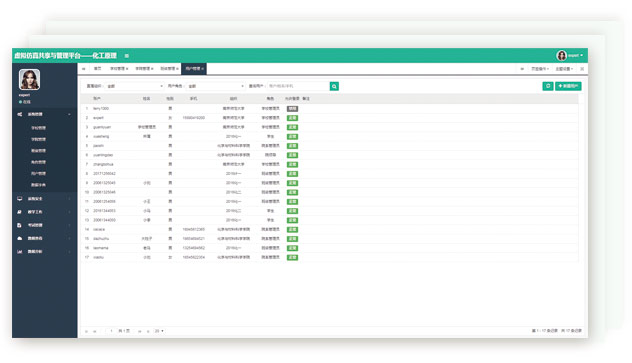Open 用户管理 in the sidebar submenu
The height and width of the screenshot is (363, 632).
tap(38, 174)
